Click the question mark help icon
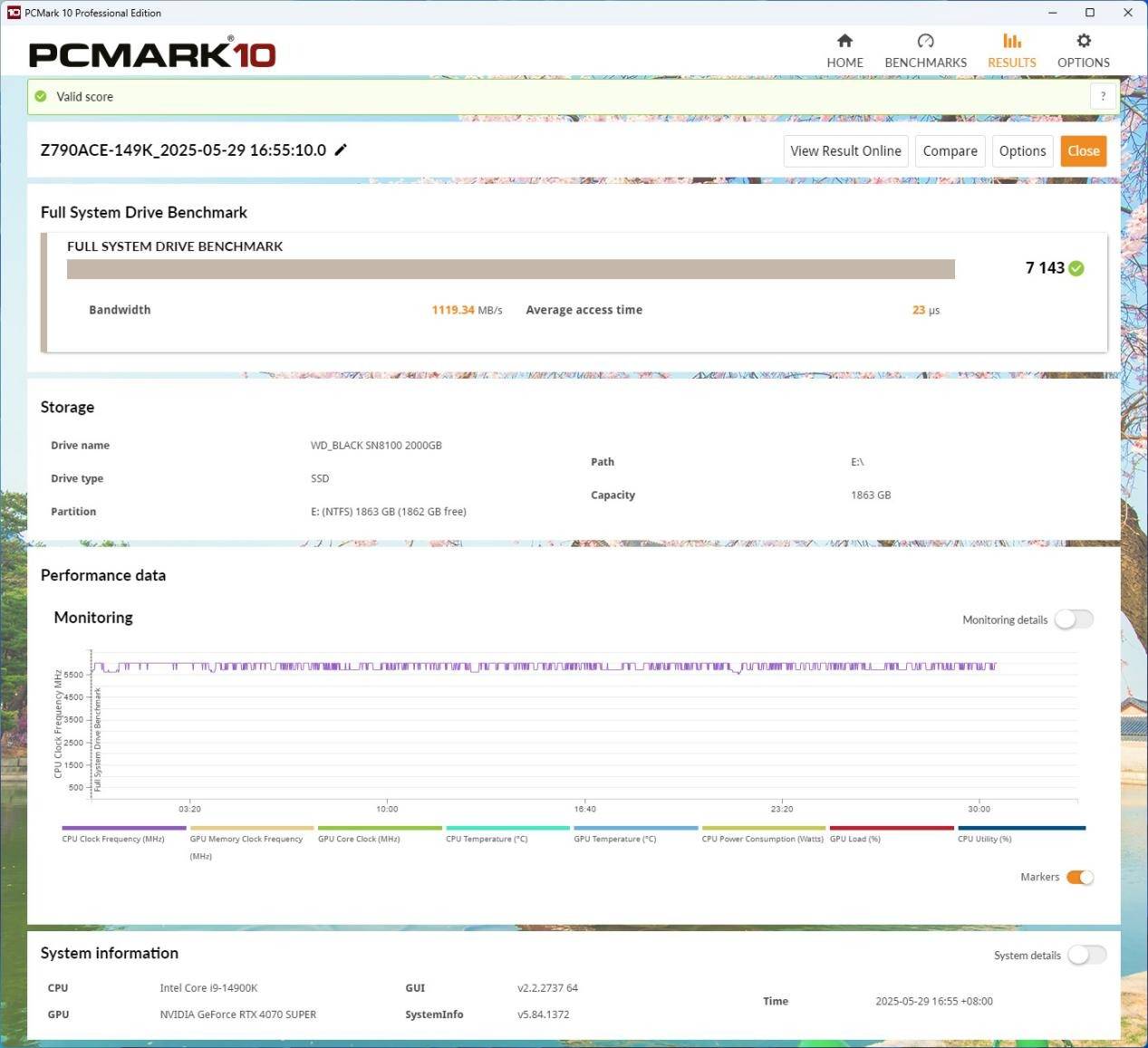 [x=1102, y=97]
